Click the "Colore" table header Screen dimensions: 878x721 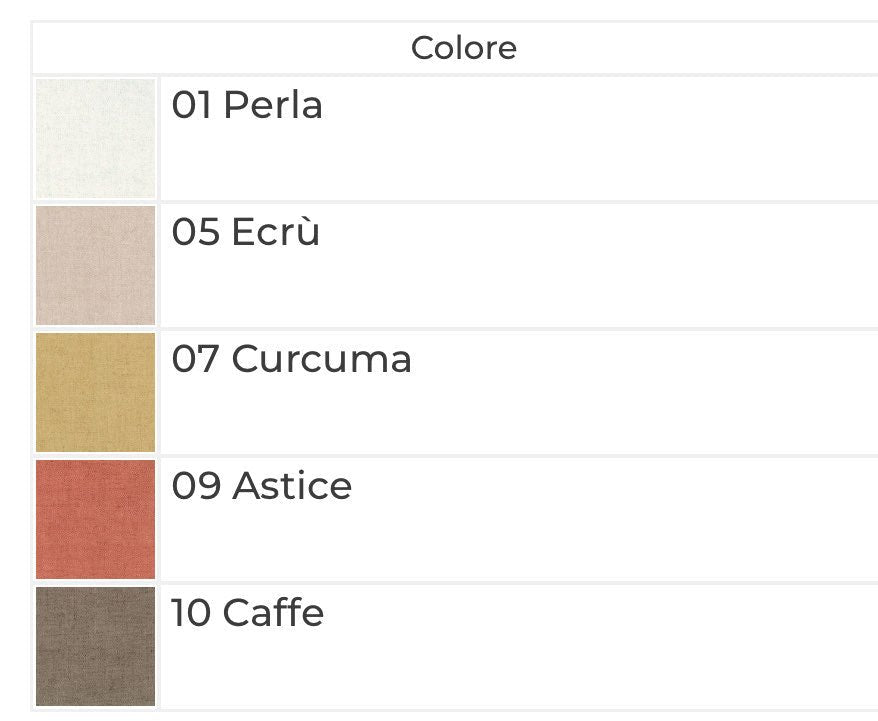[464, 48]
